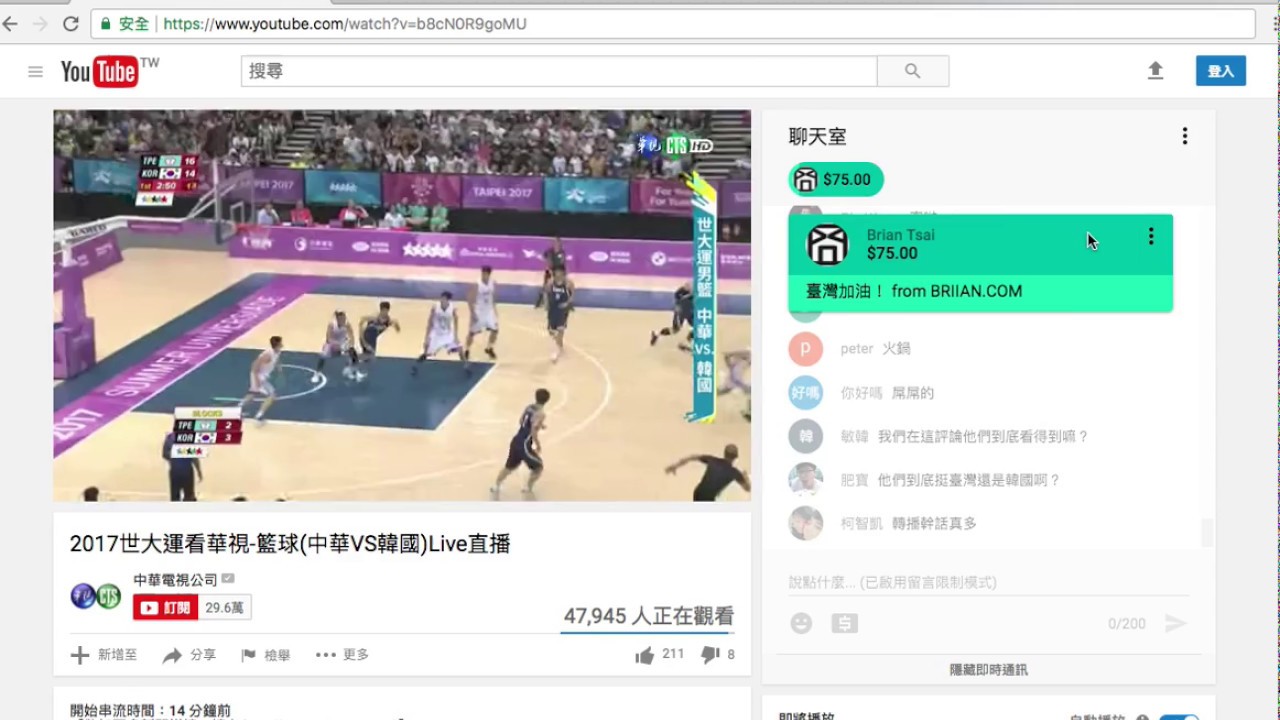
Task: Open the emoji picker in chat
Action: [801, 623]
